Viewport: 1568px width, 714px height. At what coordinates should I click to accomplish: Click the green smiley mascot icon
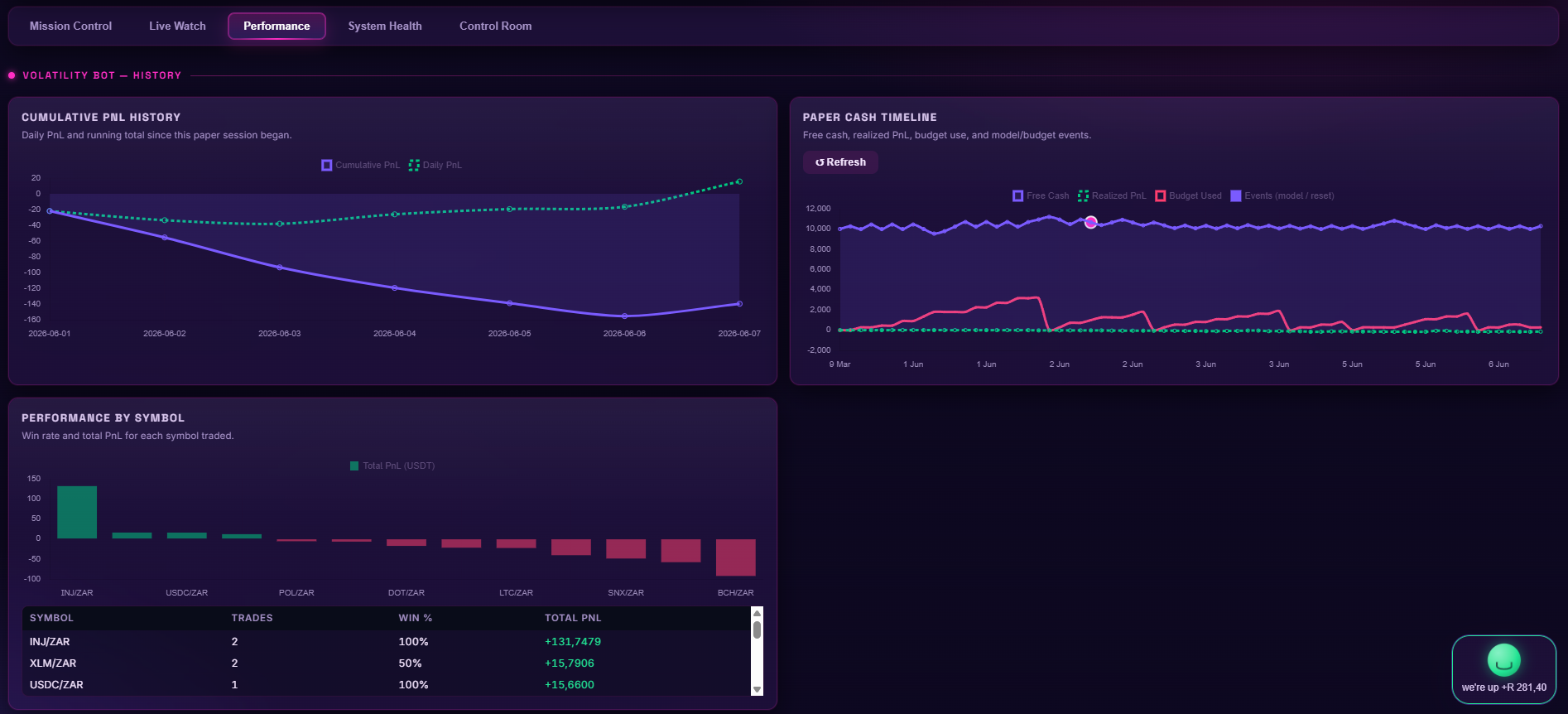coord(1503,660)
